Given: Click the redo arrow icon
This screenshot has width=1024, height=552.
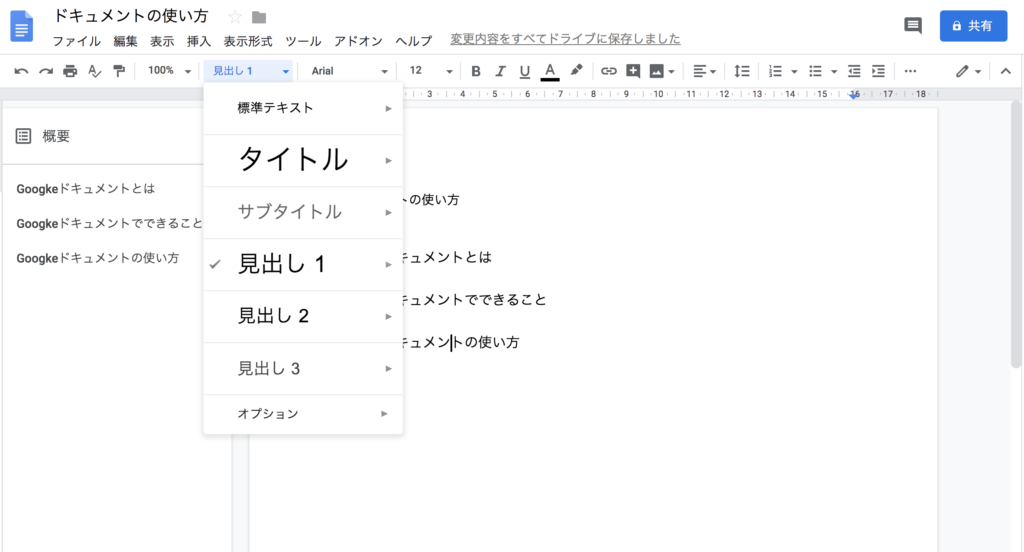Looking at the screenshot, I should (x=46, y=71).
